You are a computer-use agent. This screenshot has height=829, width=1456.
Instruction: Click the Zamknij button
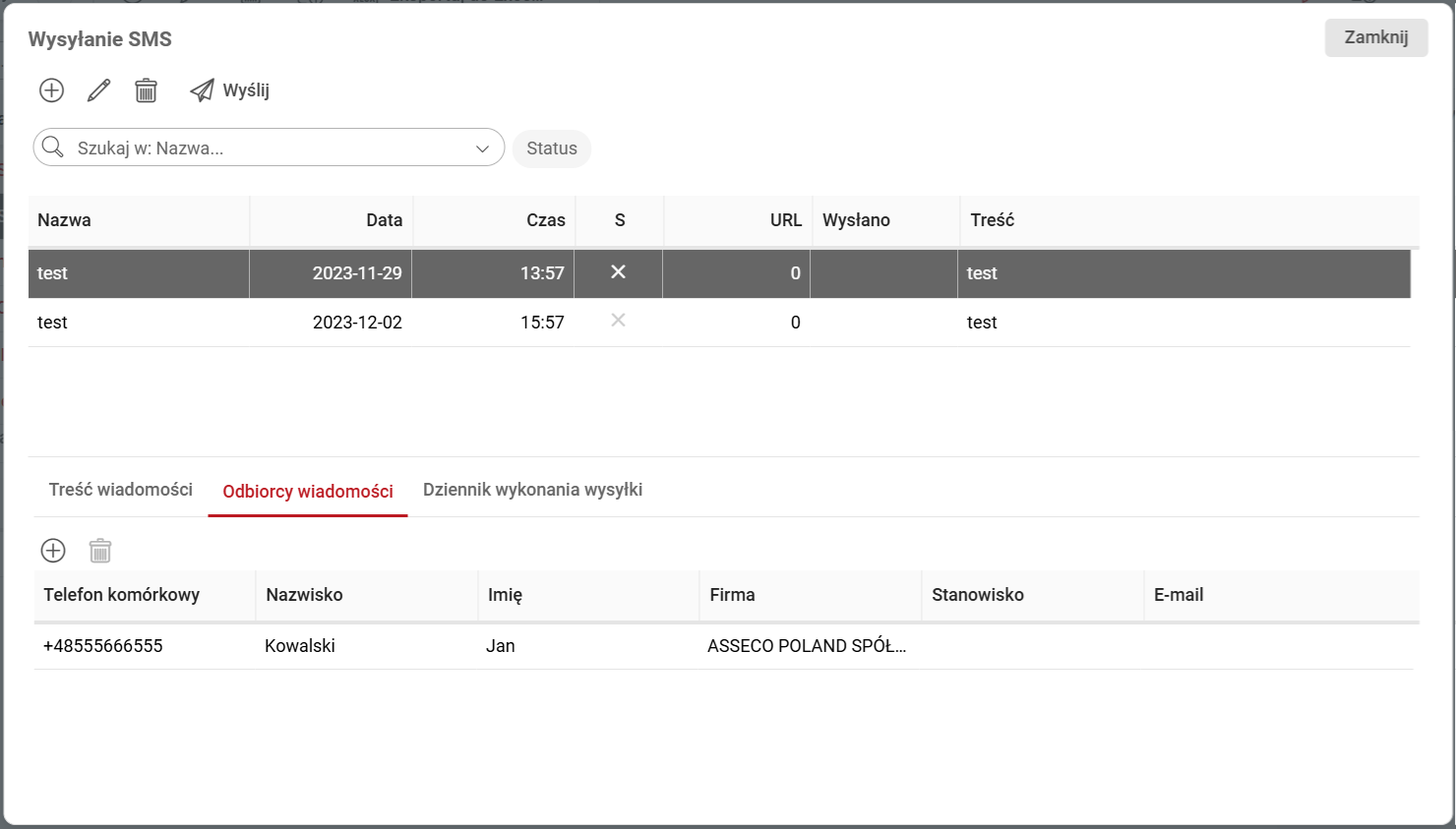click(x=1375, y=37)
